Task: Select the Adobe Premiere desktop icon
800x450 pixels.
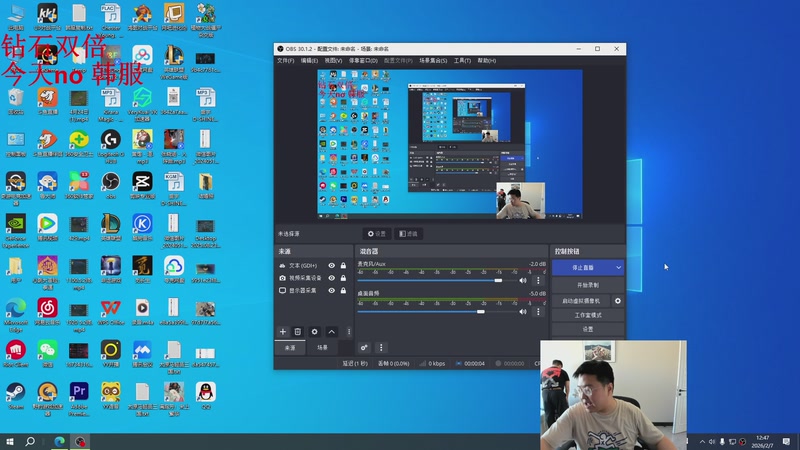Action: point(79,398)
